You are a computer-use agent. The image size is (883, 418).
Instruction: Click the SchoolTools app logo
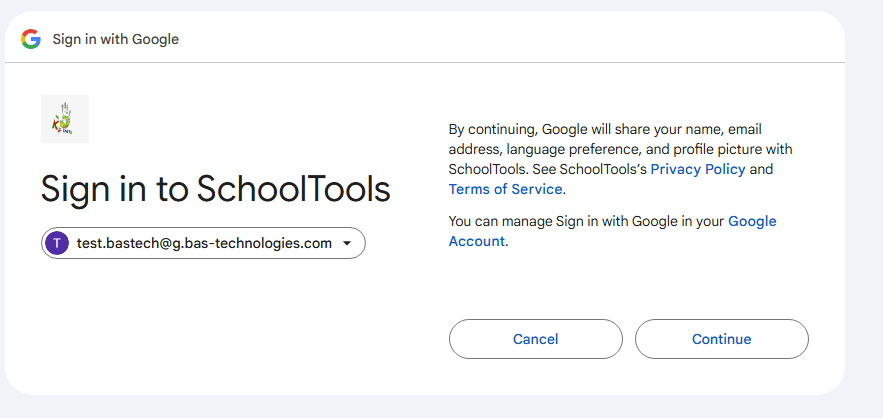coord(65,119)
